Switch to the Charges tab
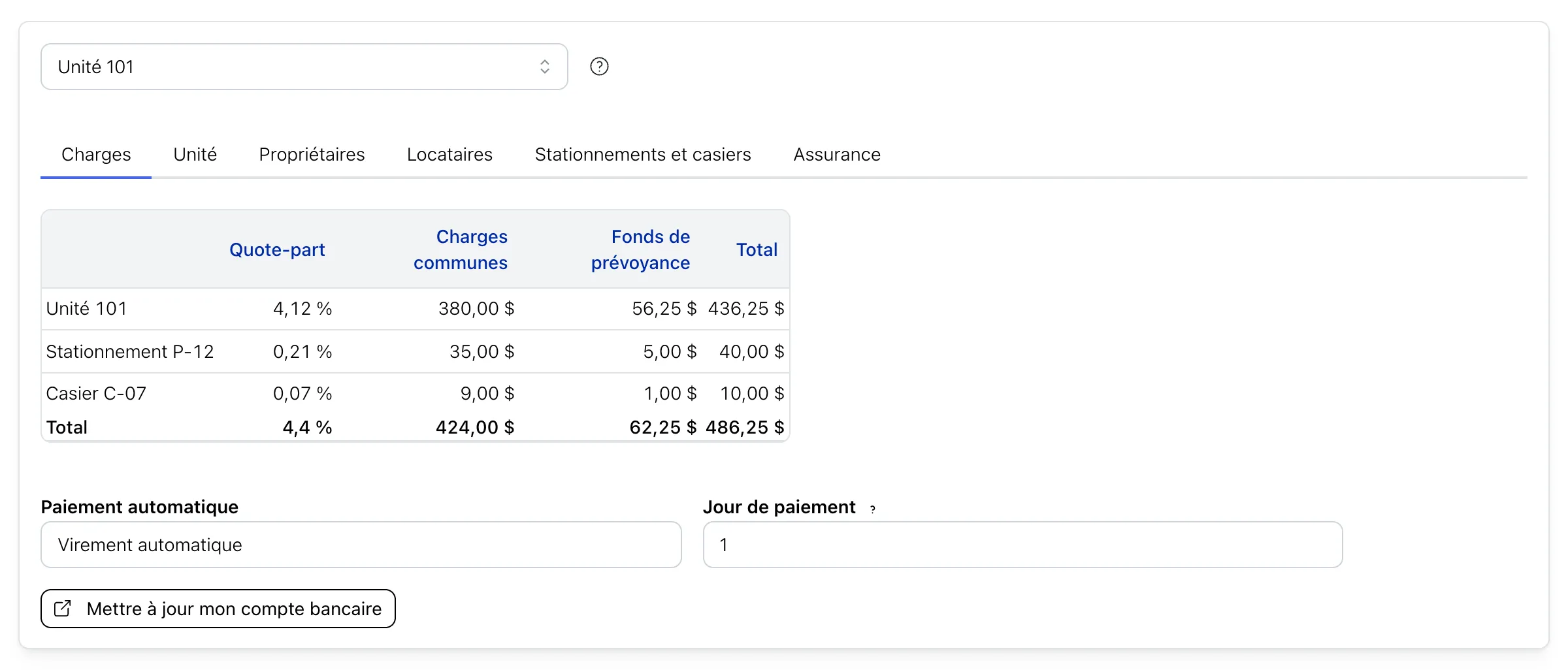The image size is (1568, 670). point(96,155)
